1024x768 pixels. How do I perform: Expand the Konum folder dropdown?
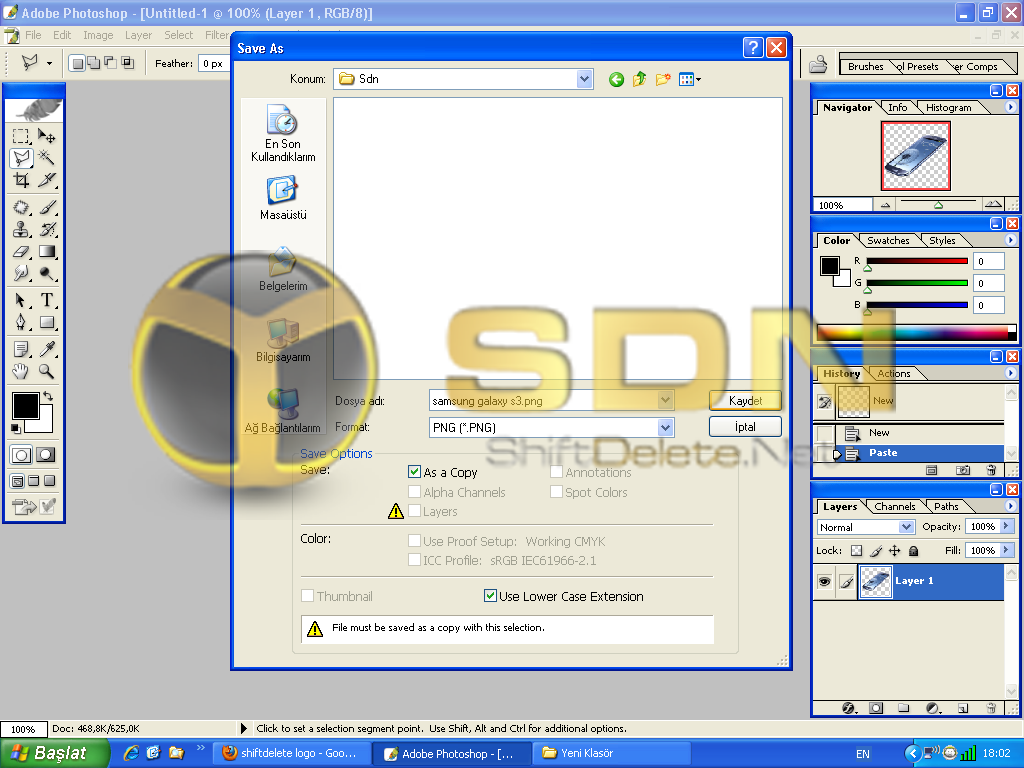pyautogui.click(x=584, y=79)
